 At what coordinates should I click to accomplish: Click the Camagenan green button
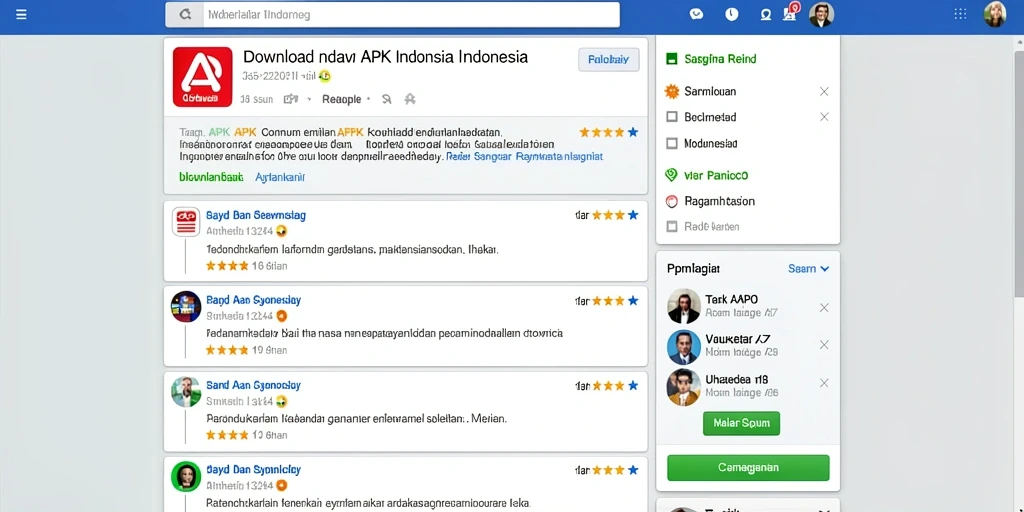(x=748, y=468)
